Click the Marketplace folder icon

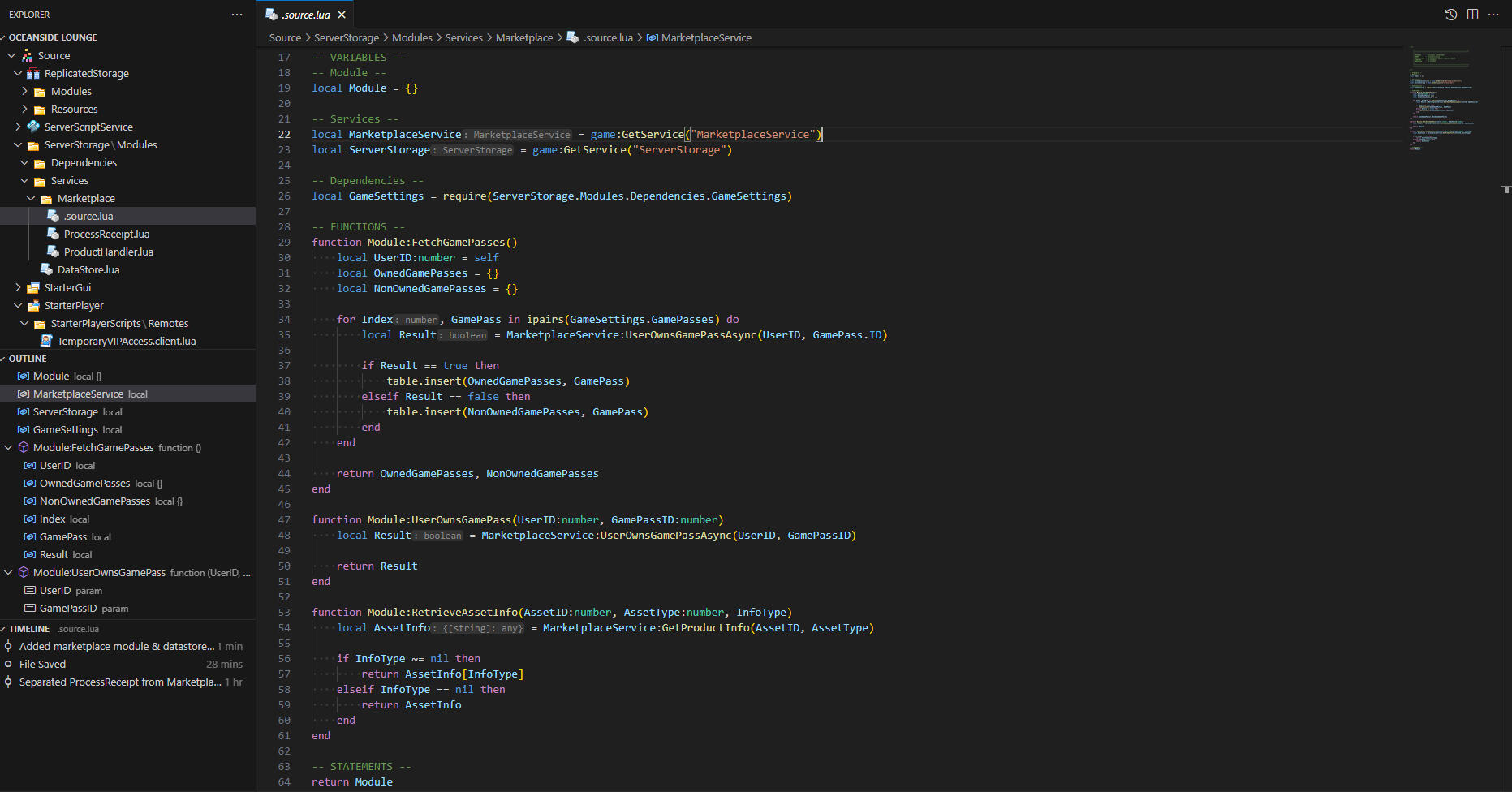pyautogui.click(x=46, y=199)
